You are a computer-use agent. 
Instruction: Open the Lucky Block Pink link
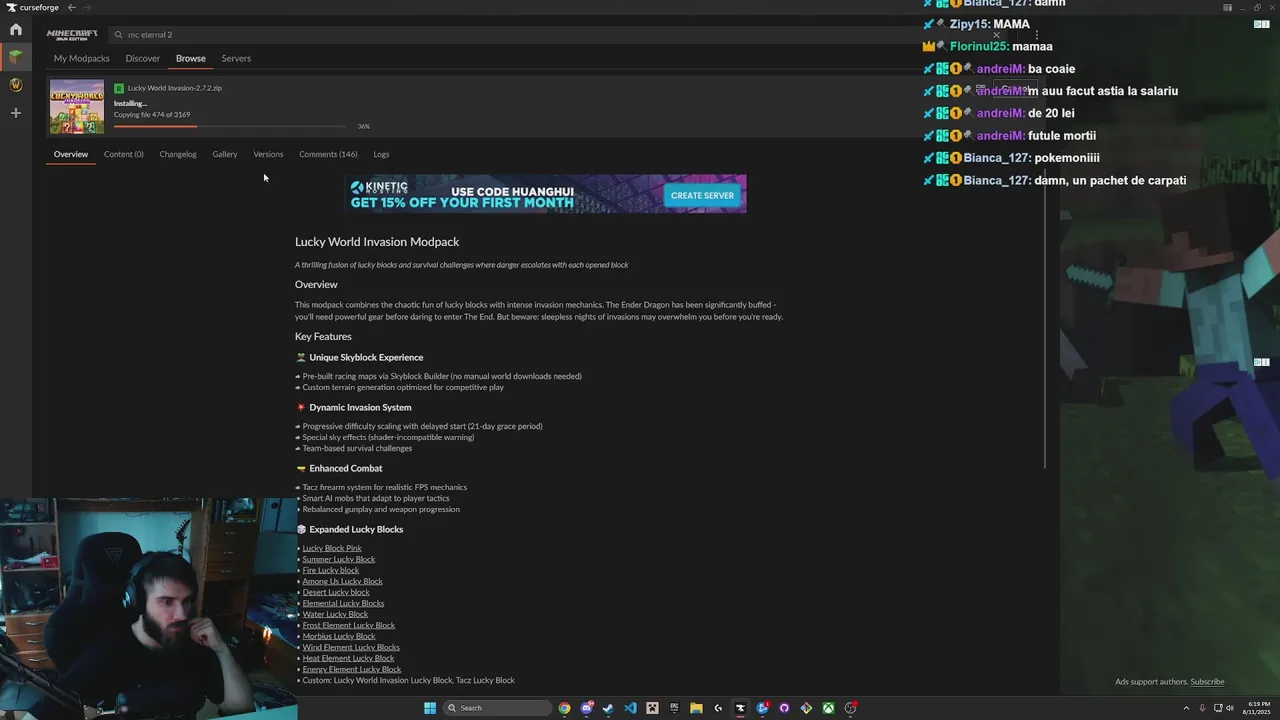(x=332, y=548)
